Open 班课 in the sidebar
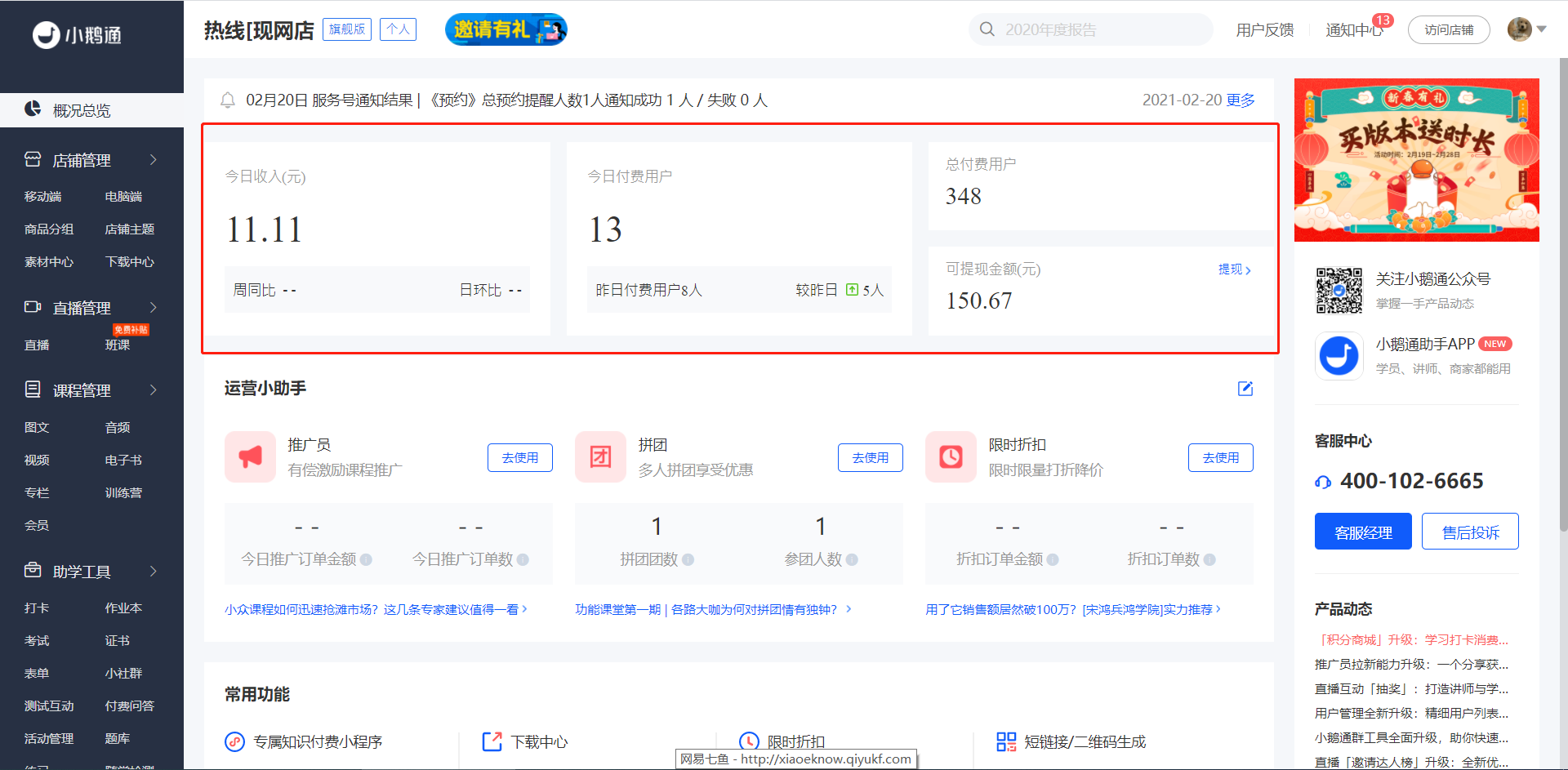The image size is (1568, 770). [118, 345]
